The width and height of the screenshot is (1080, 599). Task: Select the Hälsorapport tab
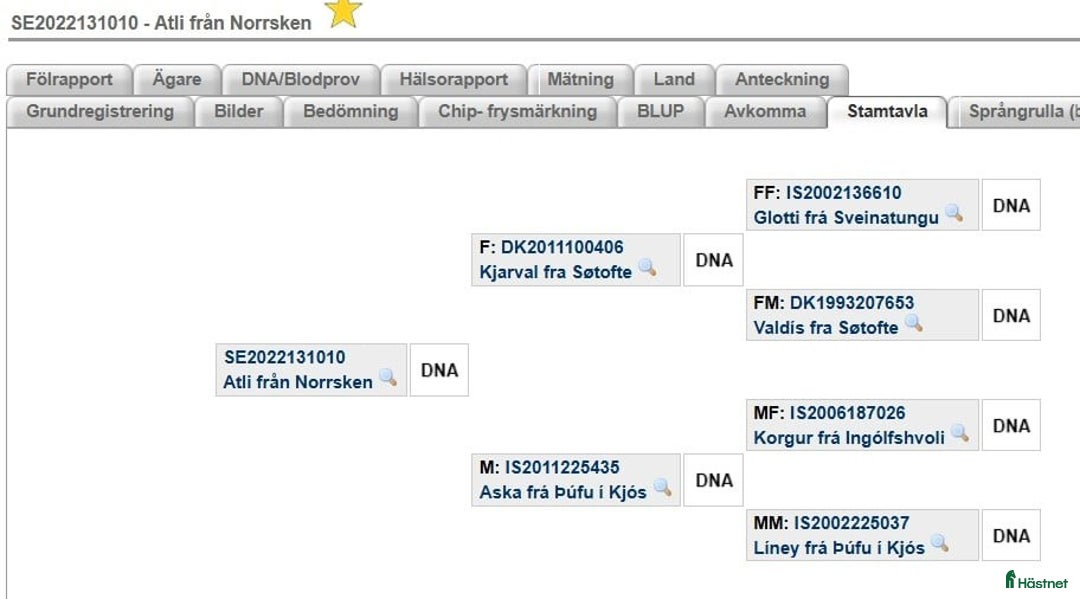tap(453, 78)
